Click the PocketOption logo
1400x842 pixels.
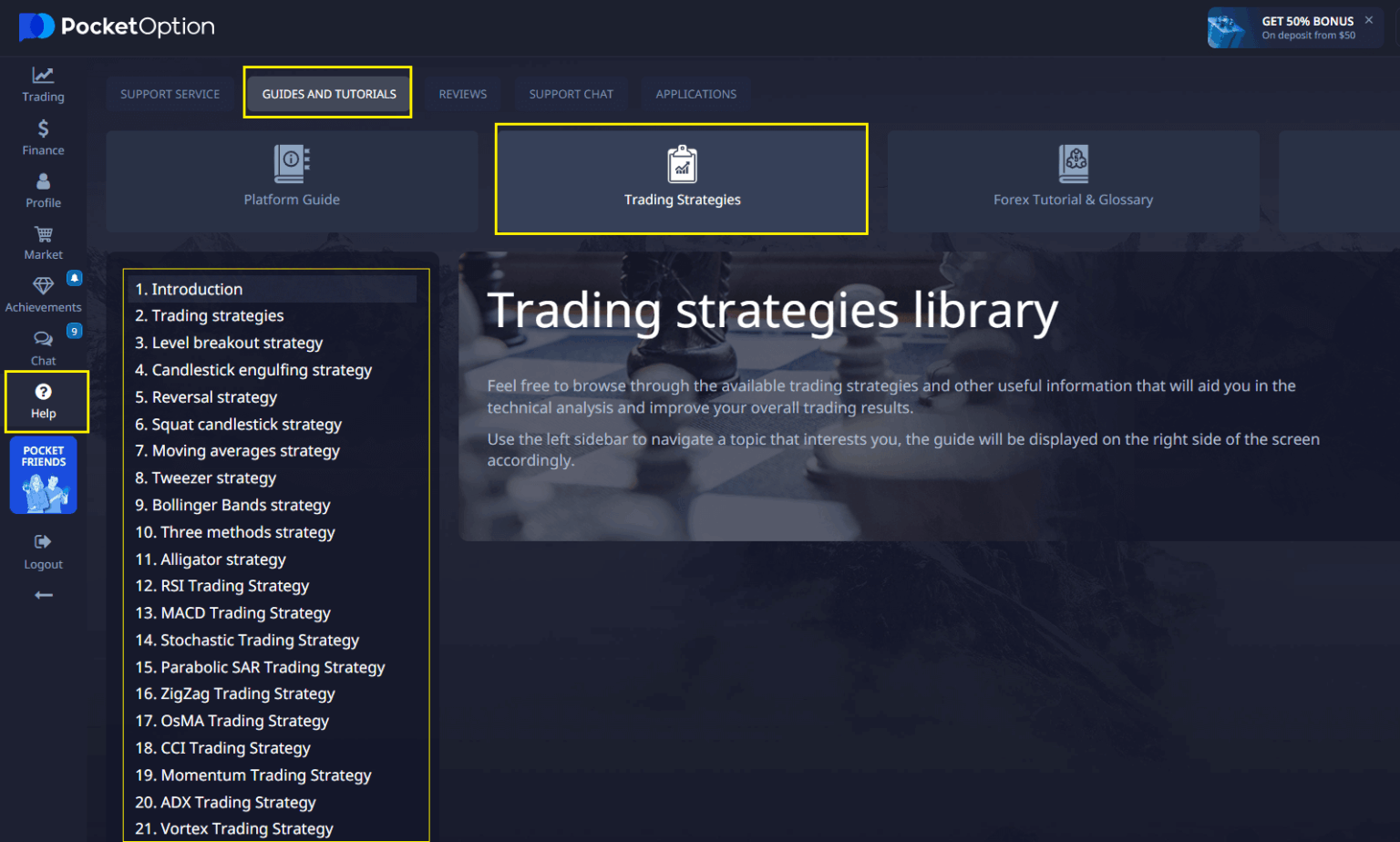click(117, 26)
